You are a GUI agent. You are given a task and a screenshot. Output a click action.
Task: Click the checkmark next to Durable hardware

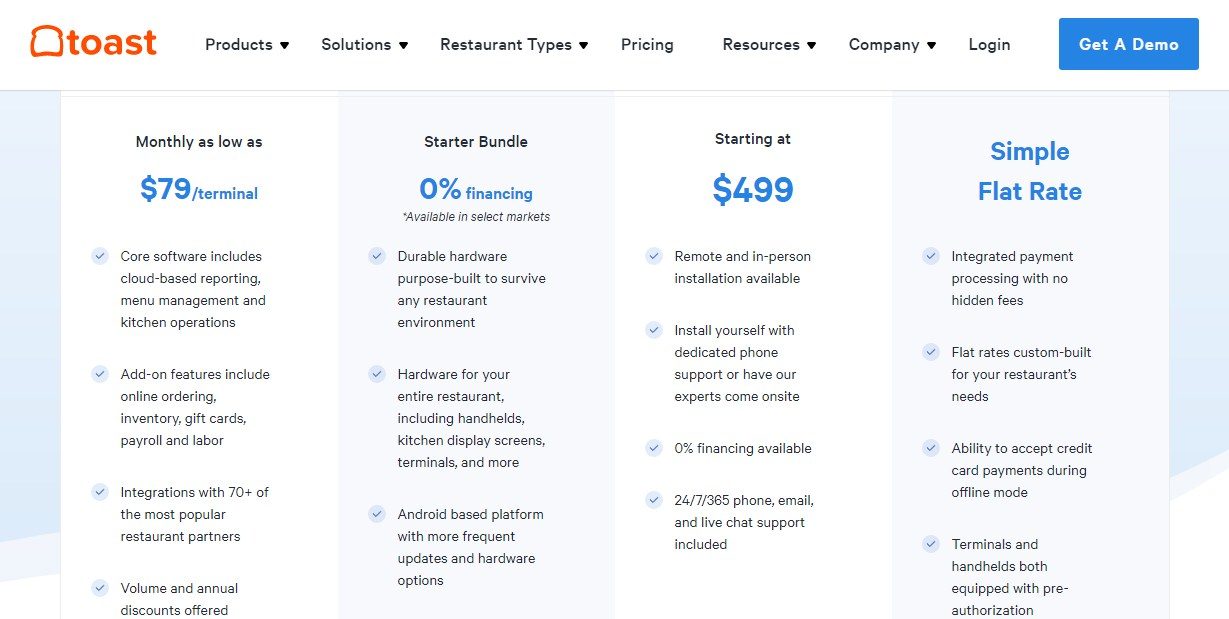pos(377,256)
